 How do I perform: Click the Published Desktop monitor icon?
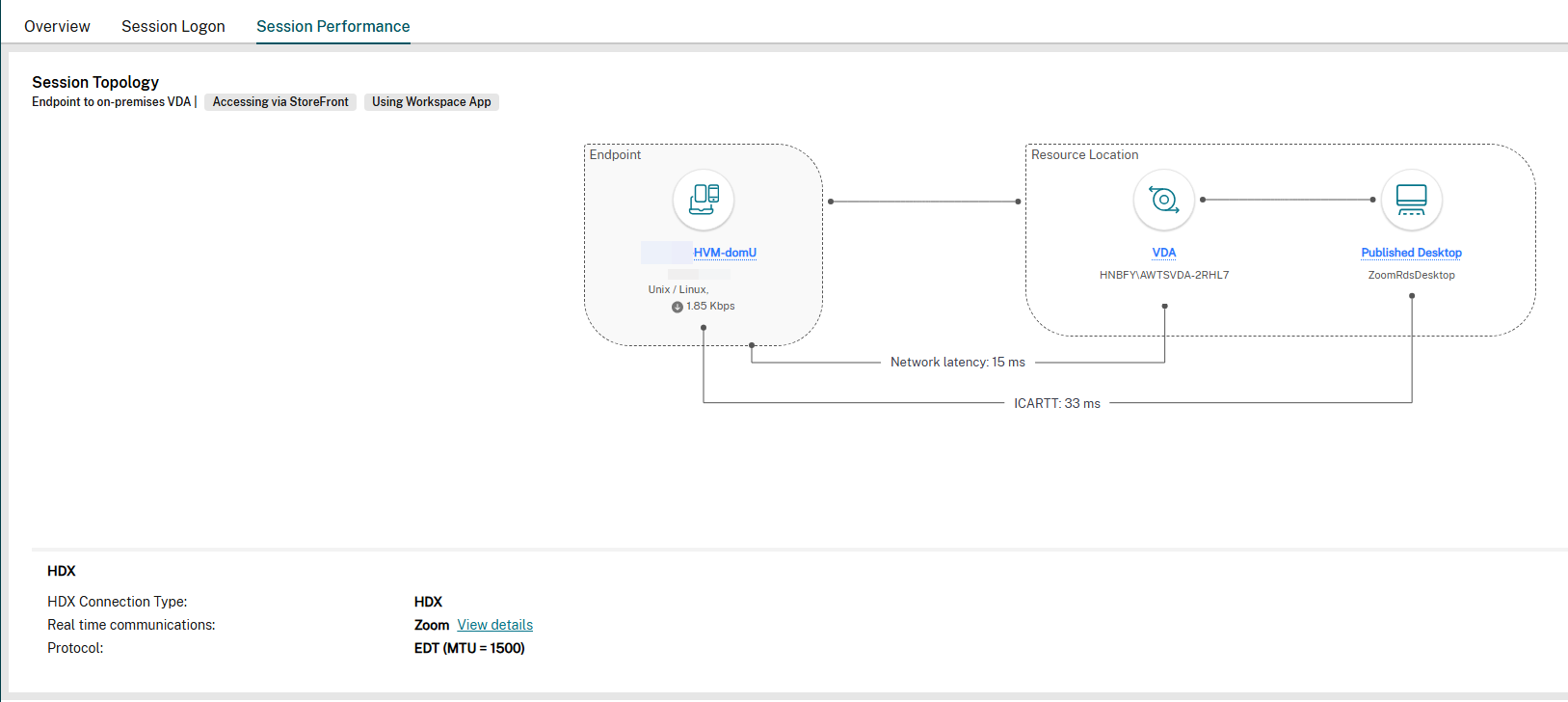(1411, 200)
